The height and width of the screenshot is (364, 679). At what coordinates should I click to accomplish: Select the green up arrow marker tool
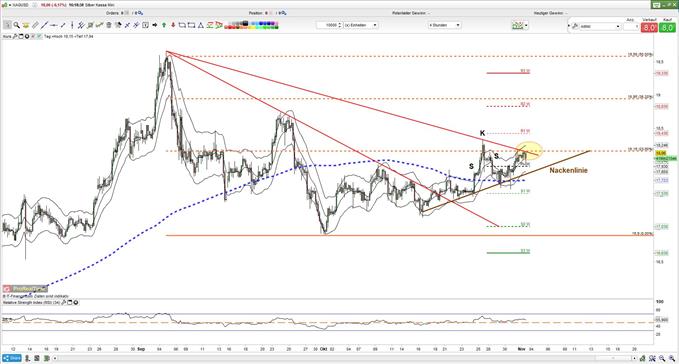tap(164, 25)
